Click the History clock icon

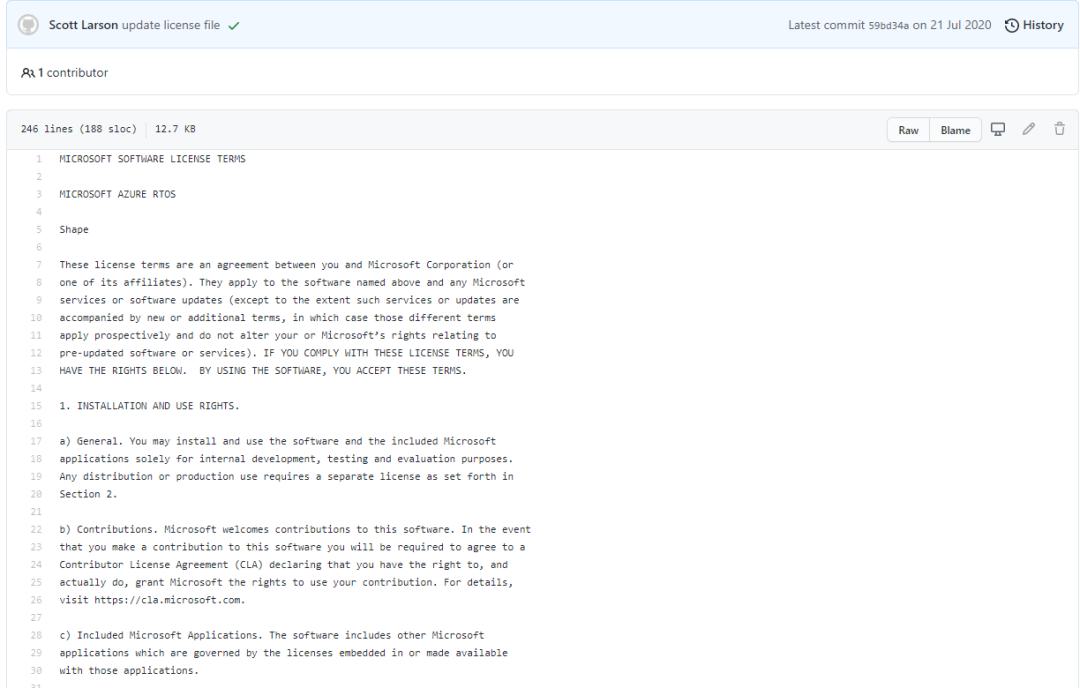pos(1011,25)
